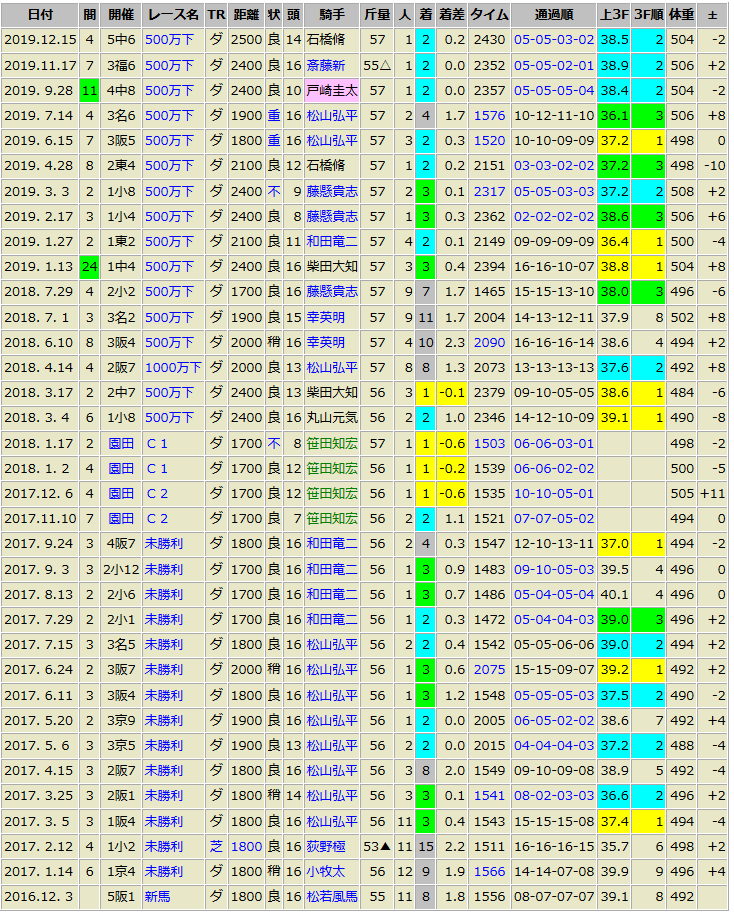The height and width of the screenshot is (914, 734).
Task: Click the タイム column header
Action: (489, 15)
